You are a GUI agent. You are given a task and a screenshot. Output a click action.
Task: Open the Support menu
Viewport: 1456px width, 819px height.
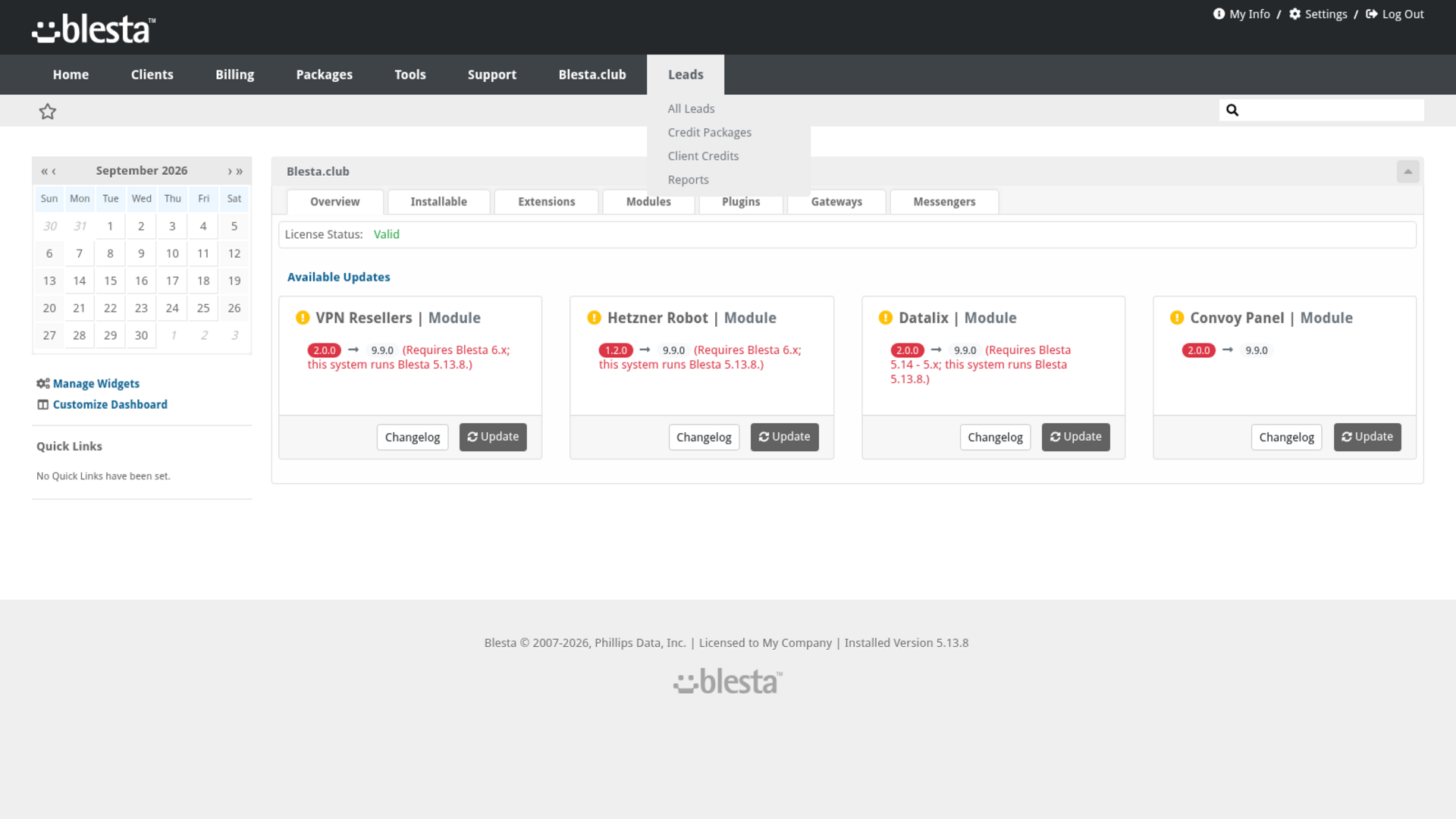(491, 74)
